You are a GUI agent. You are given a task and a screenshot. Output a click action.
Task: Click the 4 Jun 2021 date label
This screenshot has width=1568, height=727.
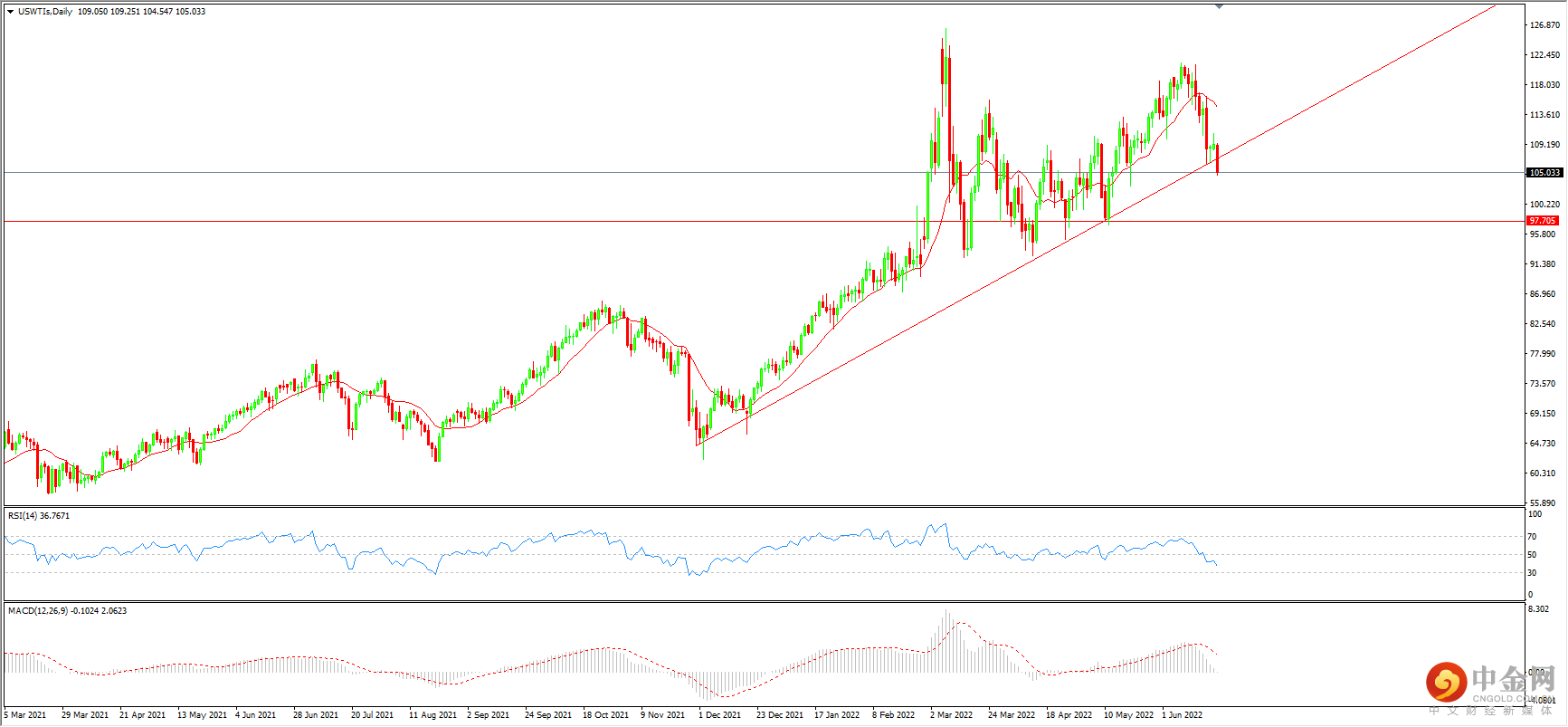click(256, 715)
